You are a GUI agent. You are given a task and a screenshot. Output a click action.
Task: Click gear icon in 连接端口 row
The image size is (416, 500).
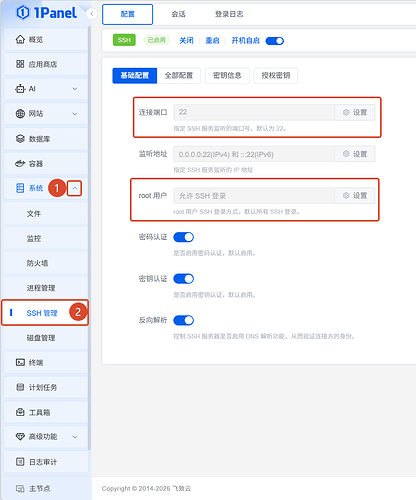(346, 112)
